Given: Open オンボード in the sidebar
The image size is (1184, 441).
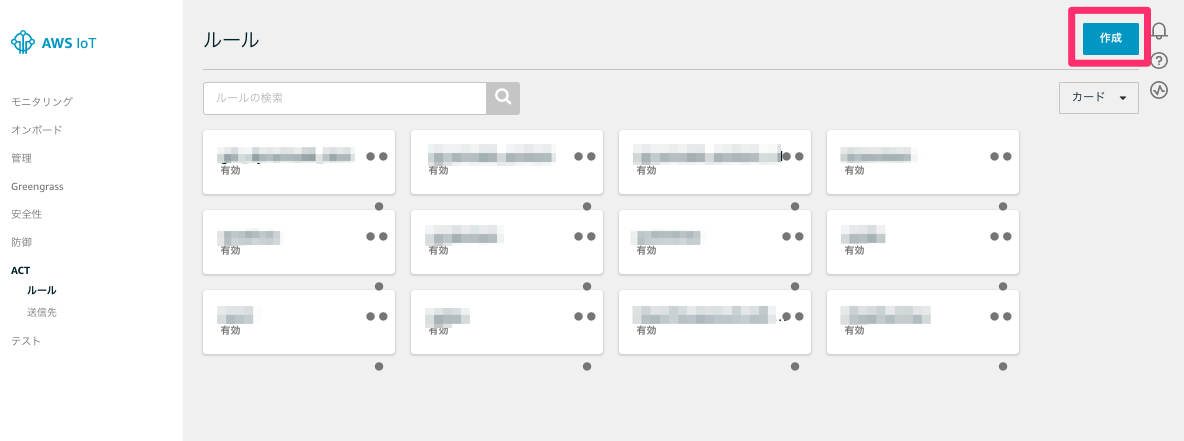Looking at the screenshot, I should point(37,130).
